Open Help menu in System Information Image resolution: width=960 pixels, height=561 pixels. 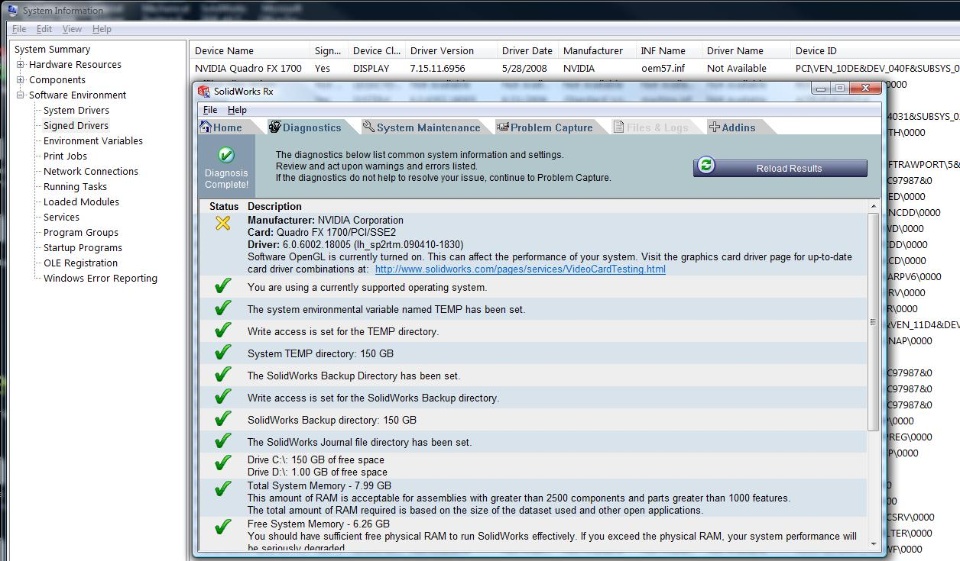click(102, 29)
